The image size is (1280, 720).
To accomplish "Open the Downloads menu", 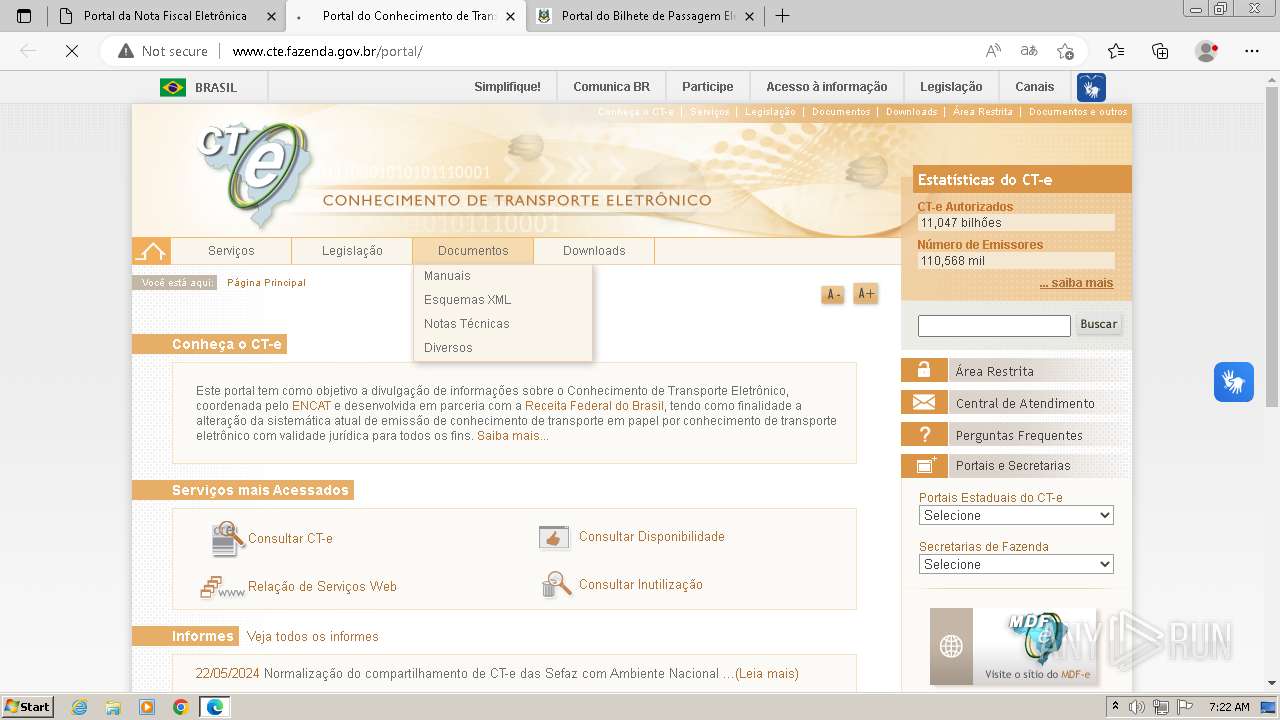I will [594, 251].
